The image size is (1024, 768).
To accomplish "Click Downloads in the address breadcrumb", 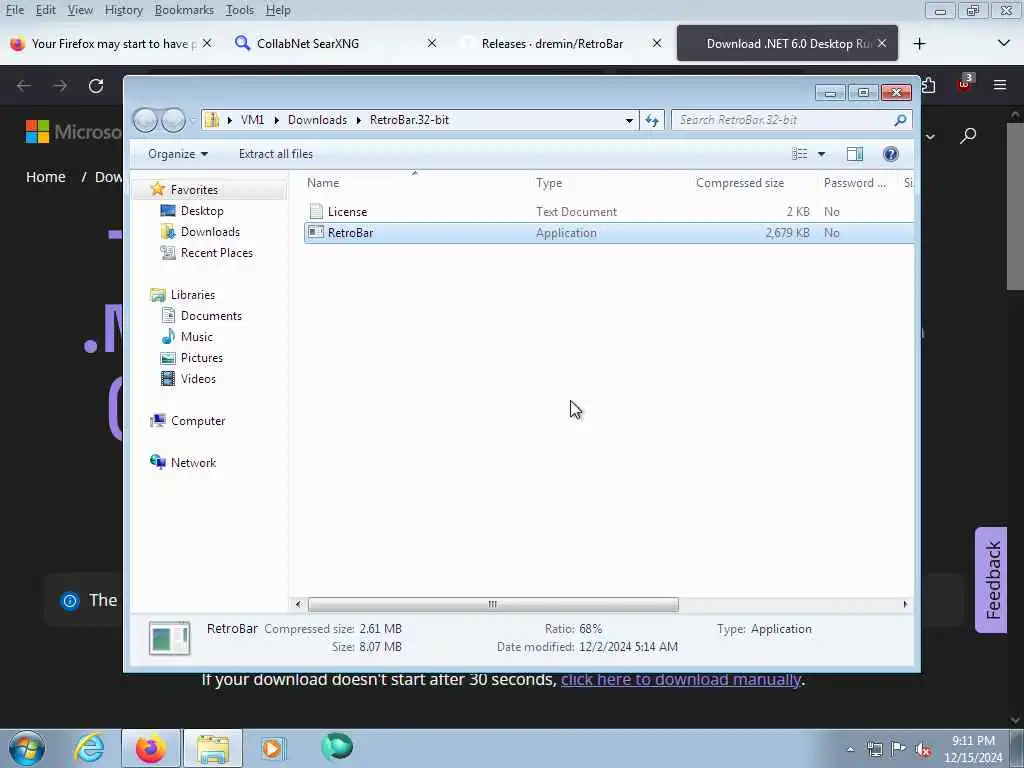I will (x=317, y=120).
